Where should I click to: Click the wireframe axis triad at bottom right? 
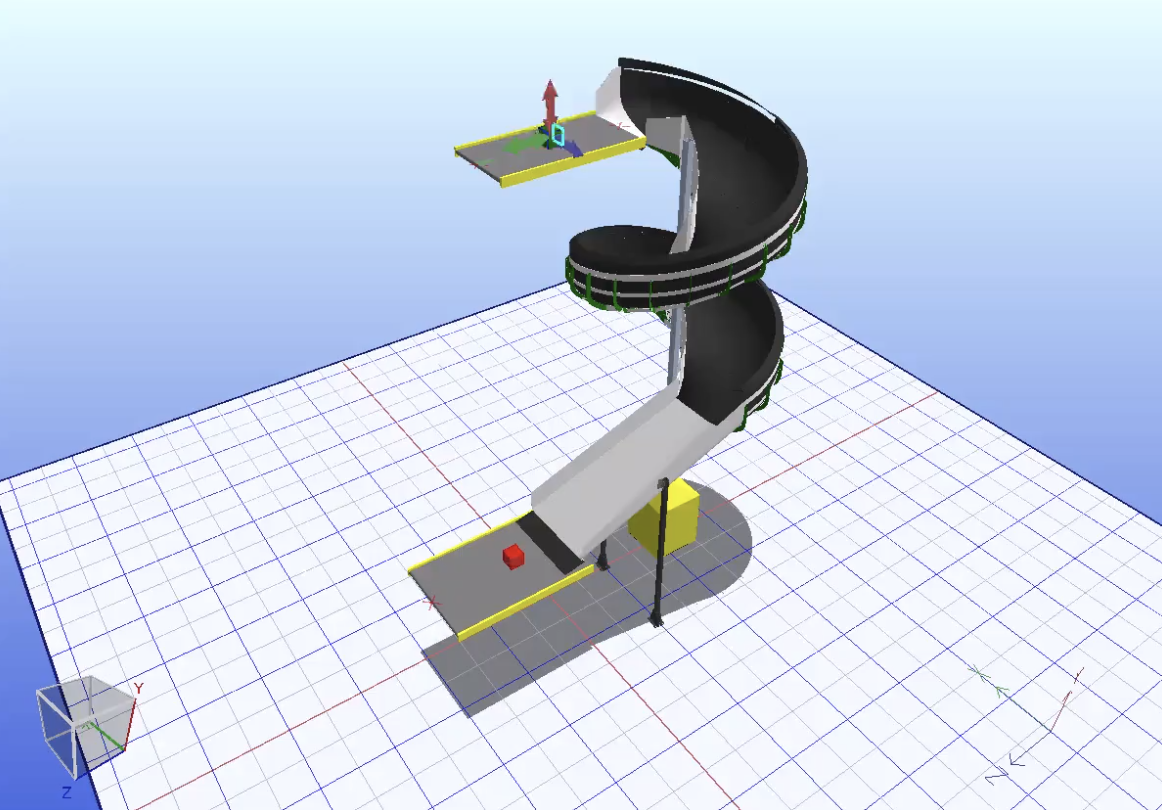click(1030, 720)
